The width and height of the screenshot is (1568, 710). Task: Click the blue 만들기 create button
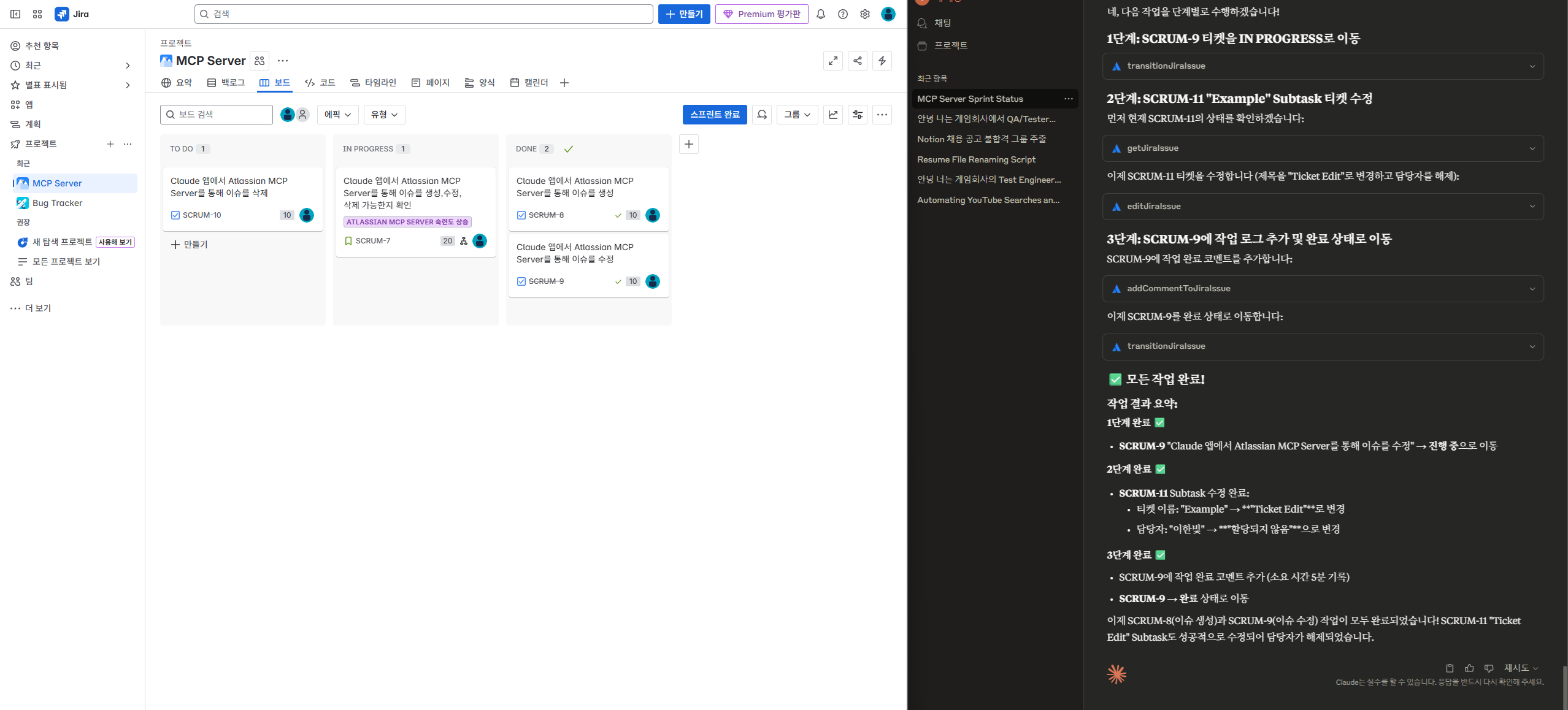(x=684, y=14)
